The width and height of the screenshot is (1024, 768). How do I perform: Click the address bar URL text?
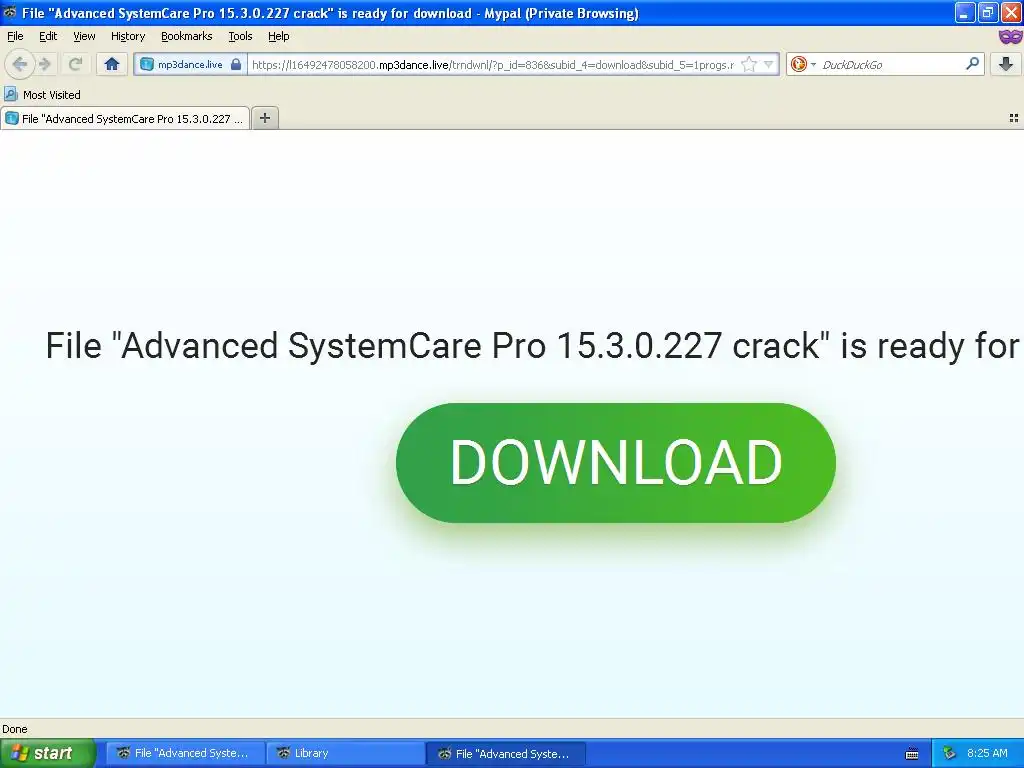tap(492, 65)
